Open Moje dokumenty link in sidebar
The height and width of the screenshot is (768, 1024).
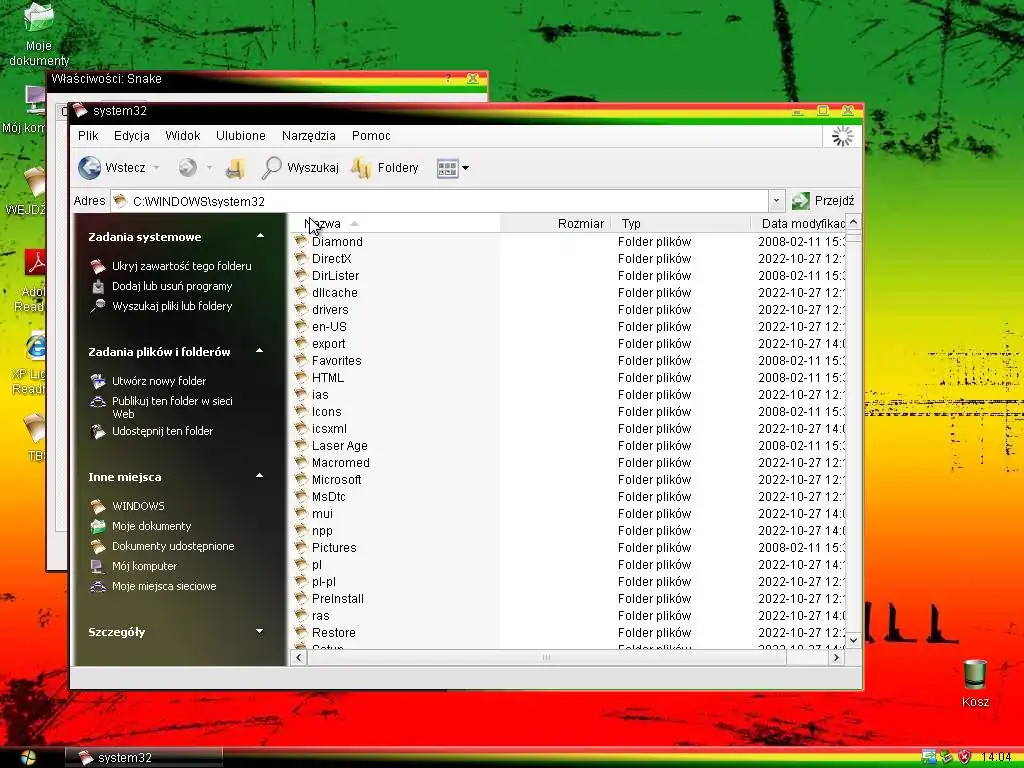click(x=152, y=526)
